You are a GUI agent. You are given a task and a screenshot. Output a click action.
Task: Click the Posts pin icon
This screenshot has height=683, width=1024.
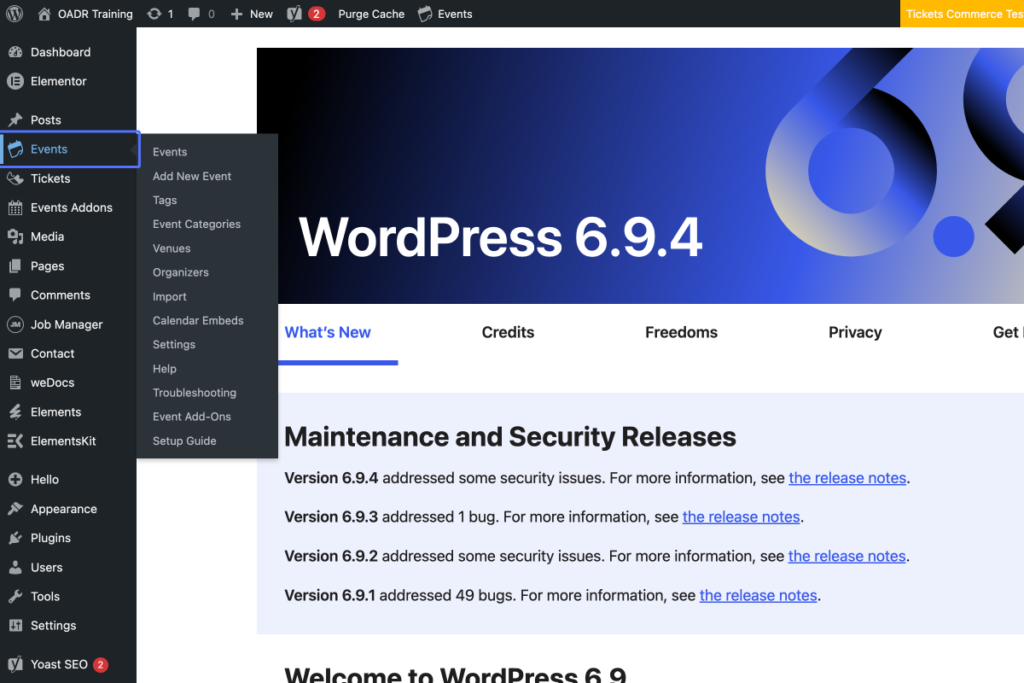point(15,119)
